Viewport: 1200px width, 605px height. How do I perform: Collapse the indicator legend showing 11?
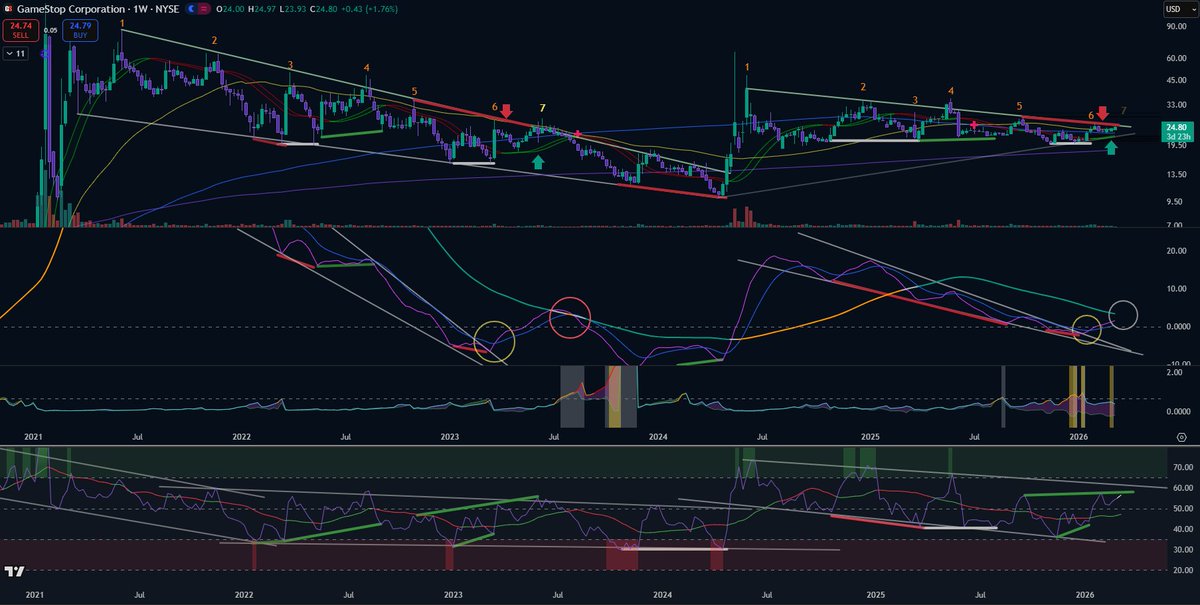point(15,54)
